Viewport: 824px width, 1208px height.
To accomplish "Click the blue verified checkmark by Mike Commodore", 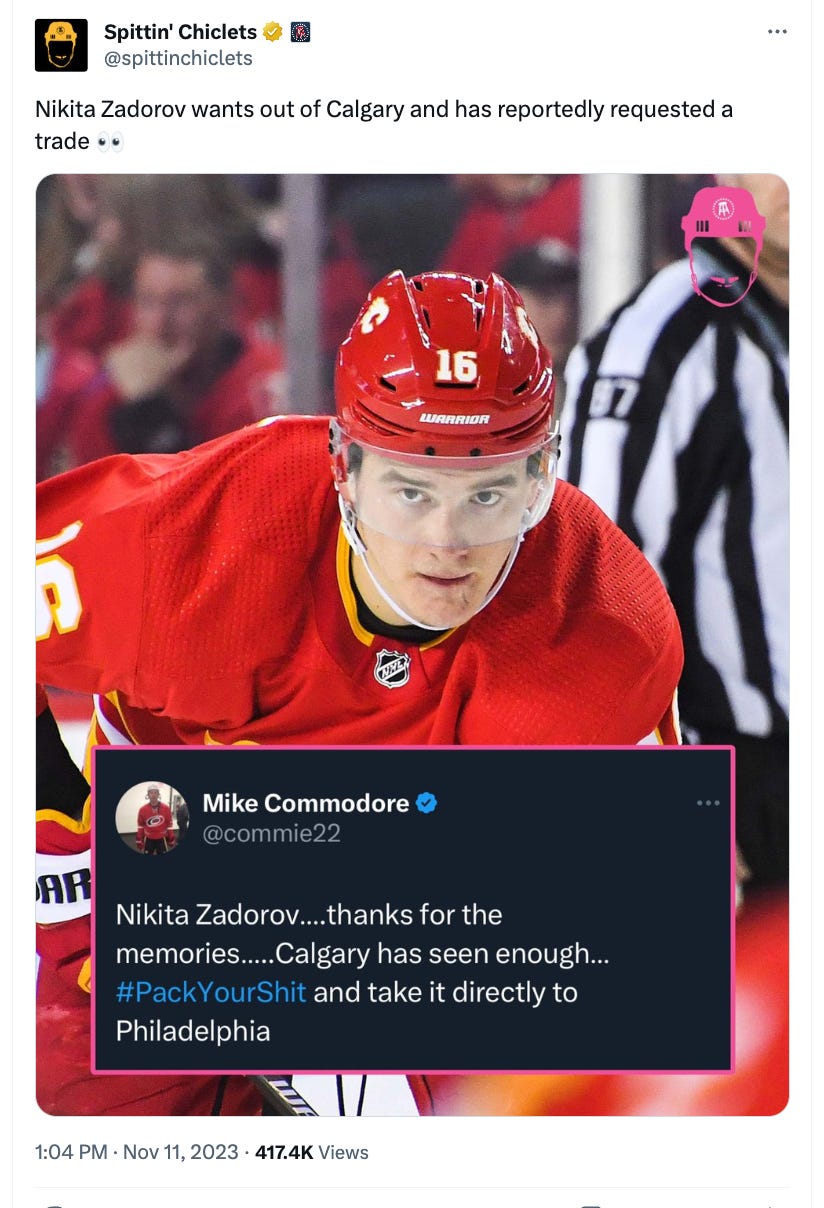I will [427, 803].
